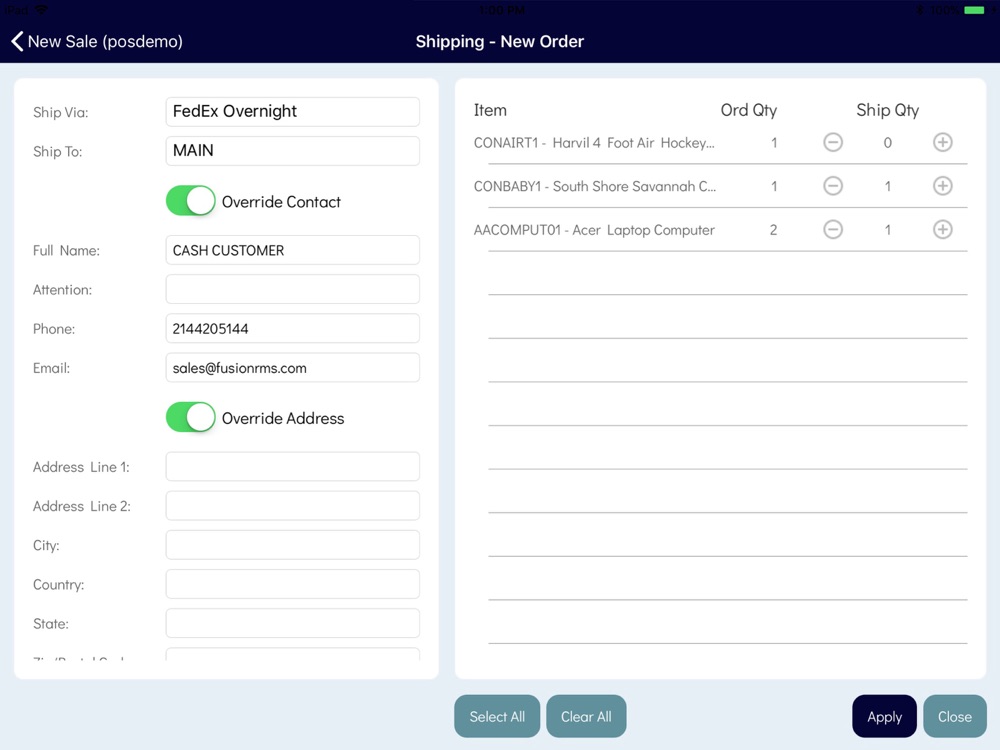1000x750 pixels.
Task: Increase ship quantity for Harvil Air Hockey item
Action: (x=942, y=143)
